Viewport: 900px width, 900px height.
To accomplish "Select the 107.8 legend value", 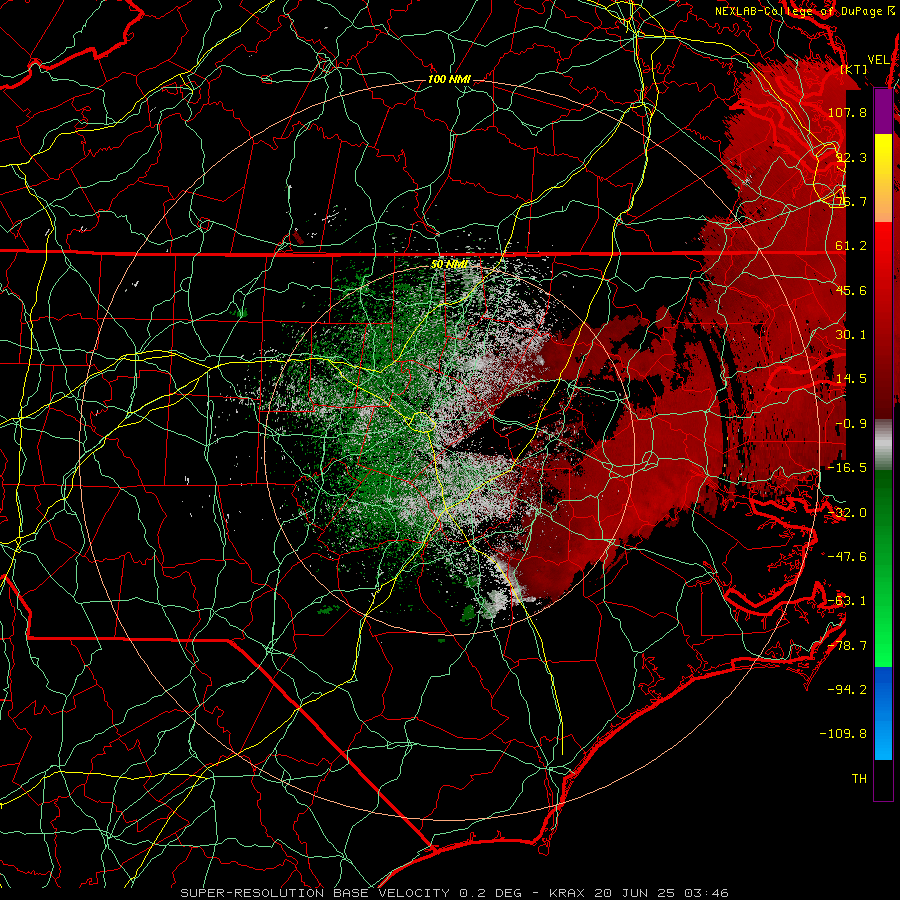I will (847, 112).
